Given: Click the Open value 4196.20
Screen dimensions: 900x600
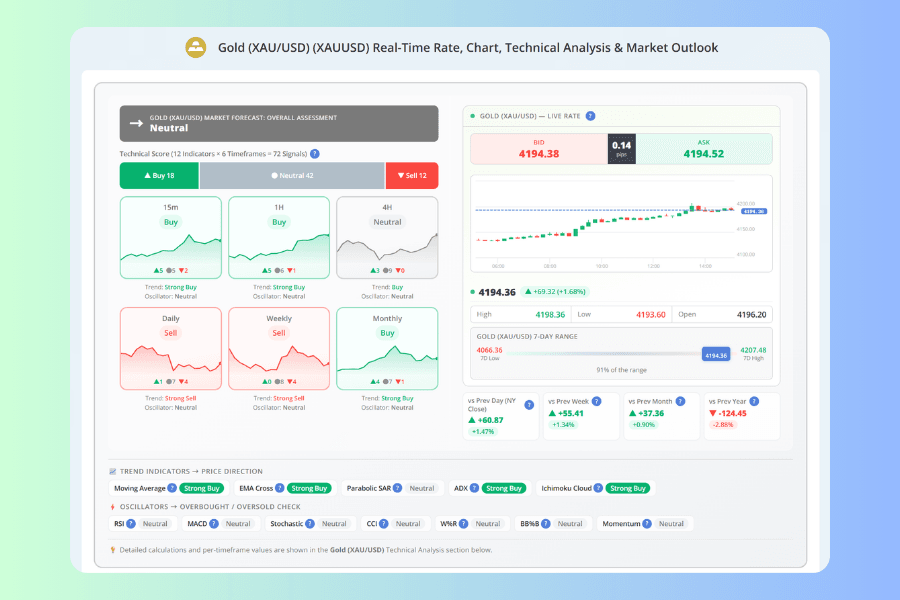Looking at the screenshot, I should pyautogui.click(x=751, y=315).
